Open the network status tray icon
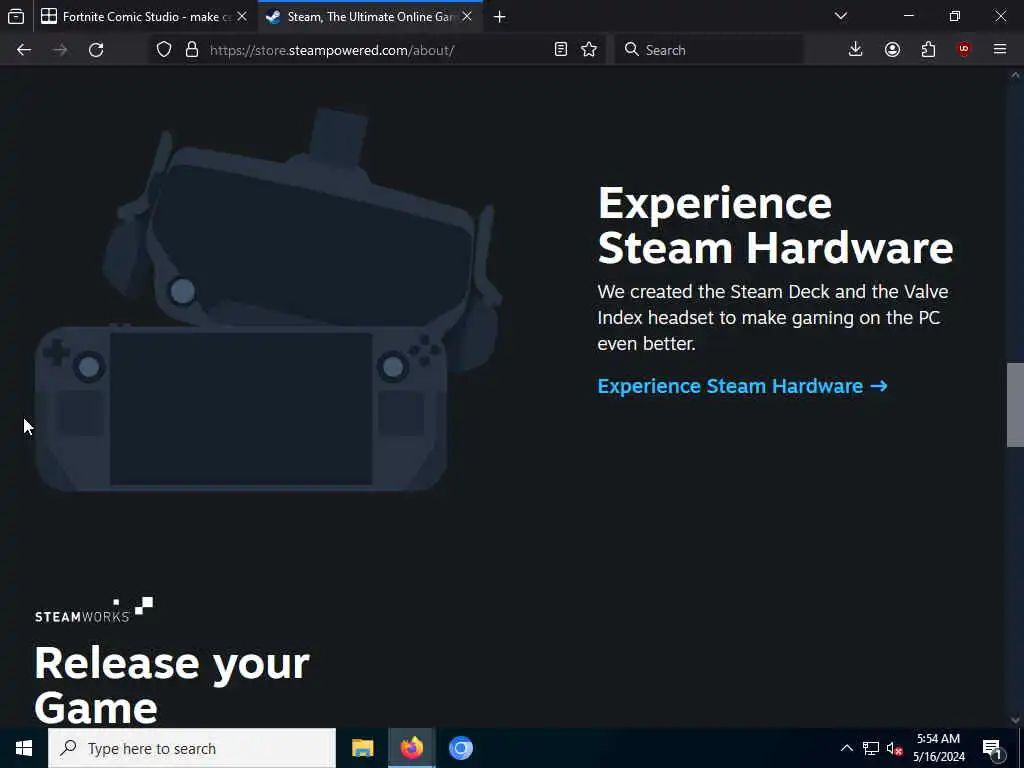1024x768 pixels. click(x=871, y=748)
